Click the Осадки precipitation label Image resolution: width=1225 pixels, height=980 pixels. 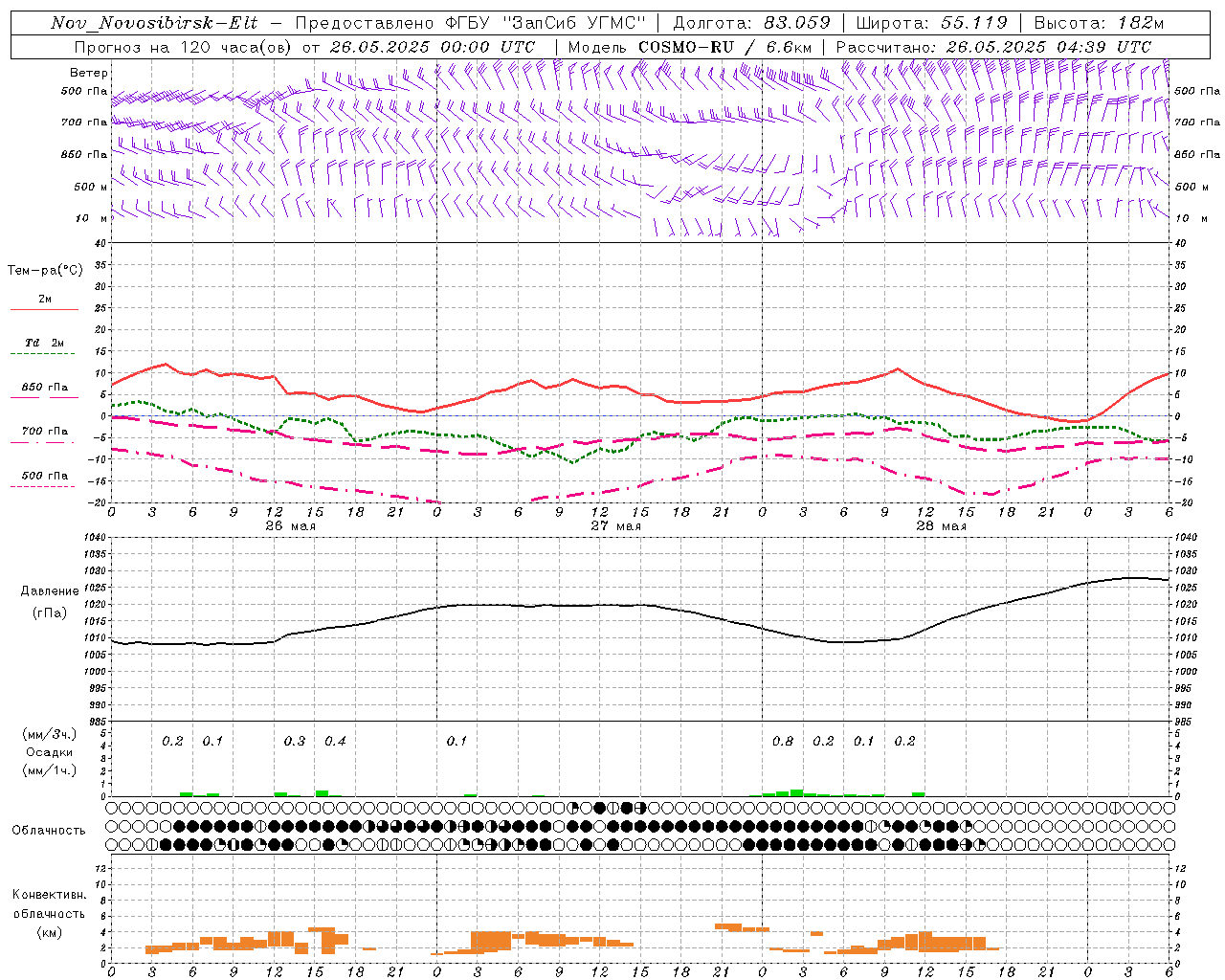(x=50, y=752)
